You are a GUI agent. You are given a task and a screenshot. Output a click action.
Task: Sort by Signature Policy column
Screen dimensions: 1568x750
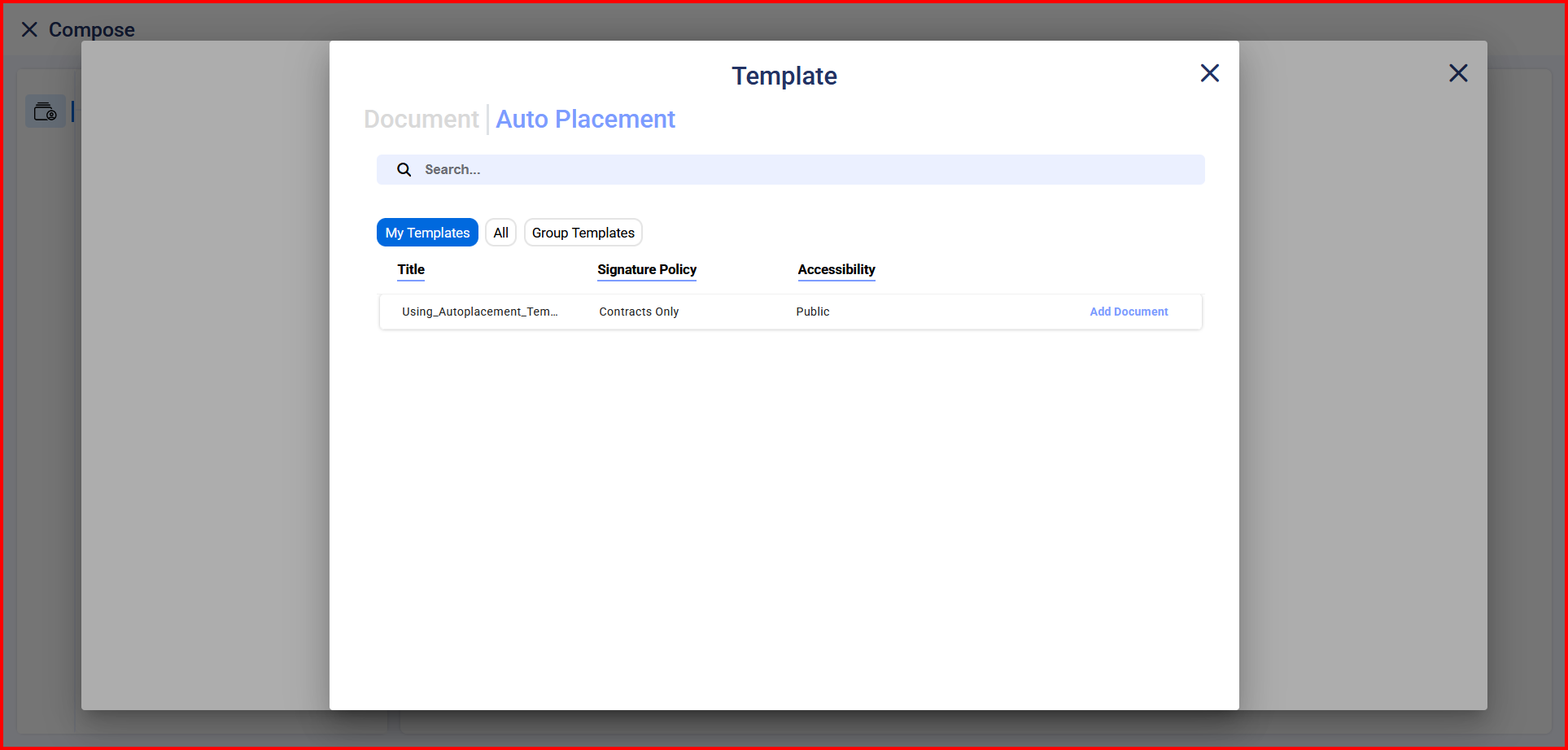(x=646, y=270)
